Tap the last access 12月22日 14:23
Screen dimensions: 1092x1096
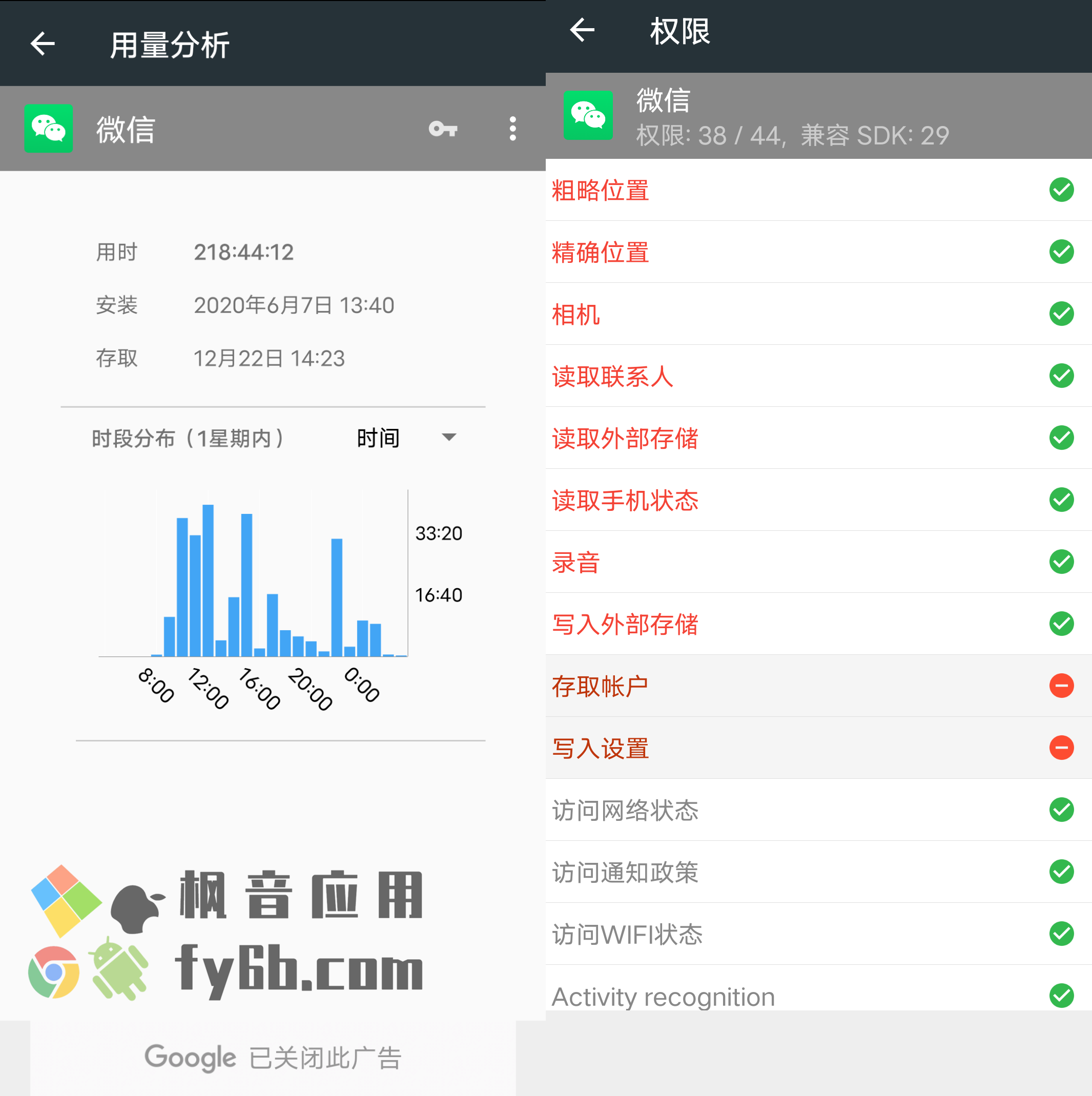coord(269,358)
